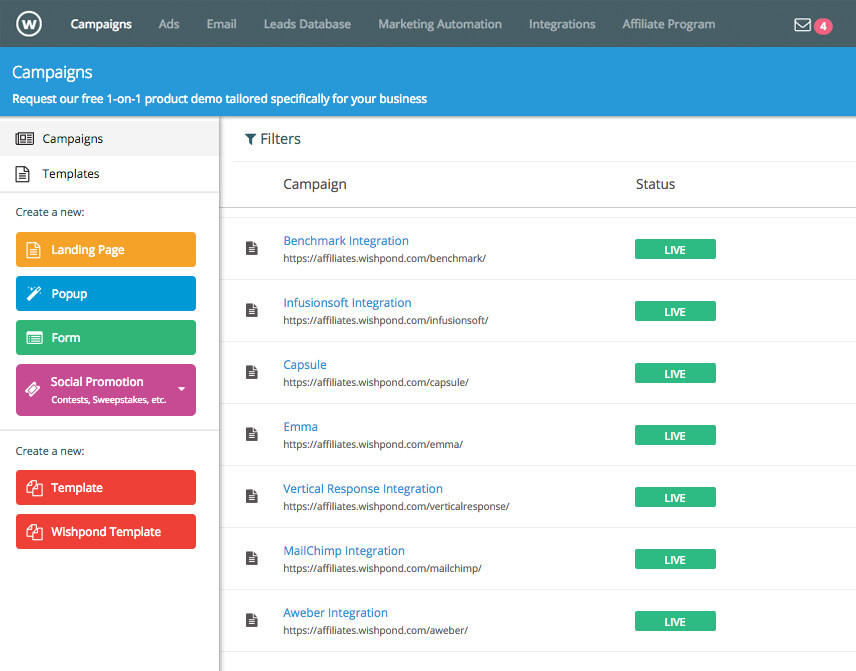Click the Benchmark Integration LIVE status badge
856x671 pixels.
click(x=675, y=250)
